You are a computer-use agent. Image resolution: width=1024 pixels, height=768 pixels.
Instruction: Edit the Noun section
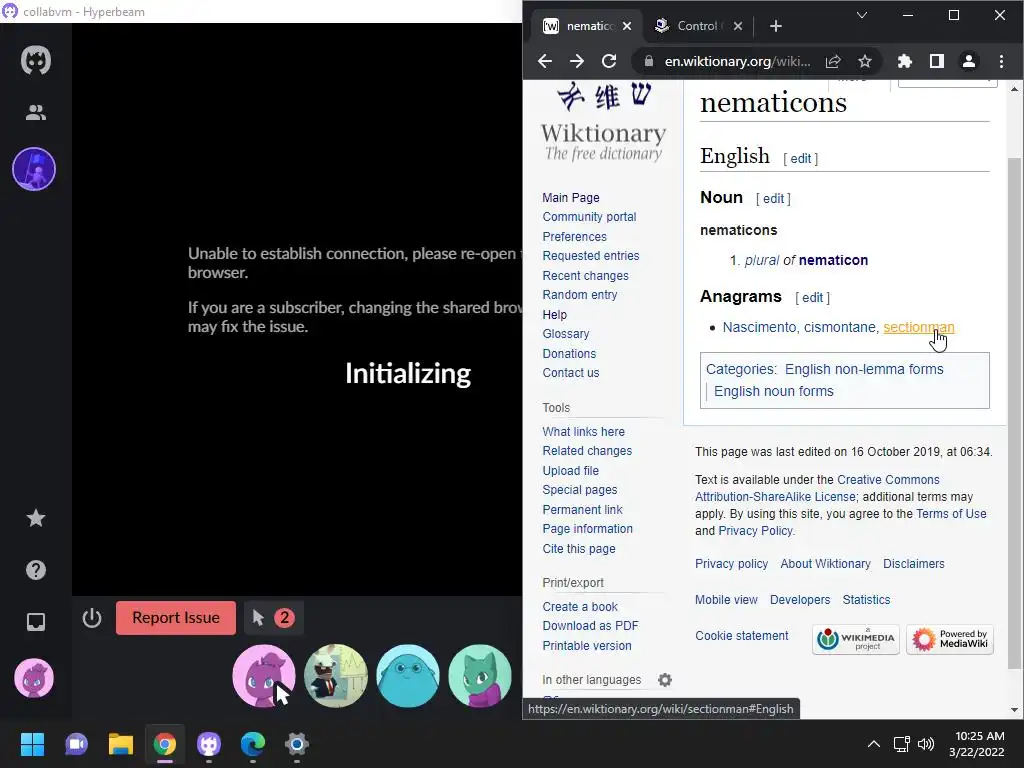773,199
